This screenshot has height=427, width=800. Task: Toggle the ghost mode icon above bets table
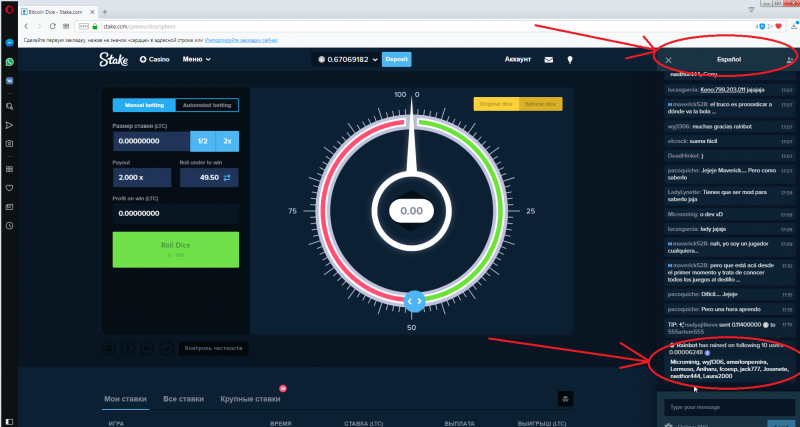coord(565,398)
